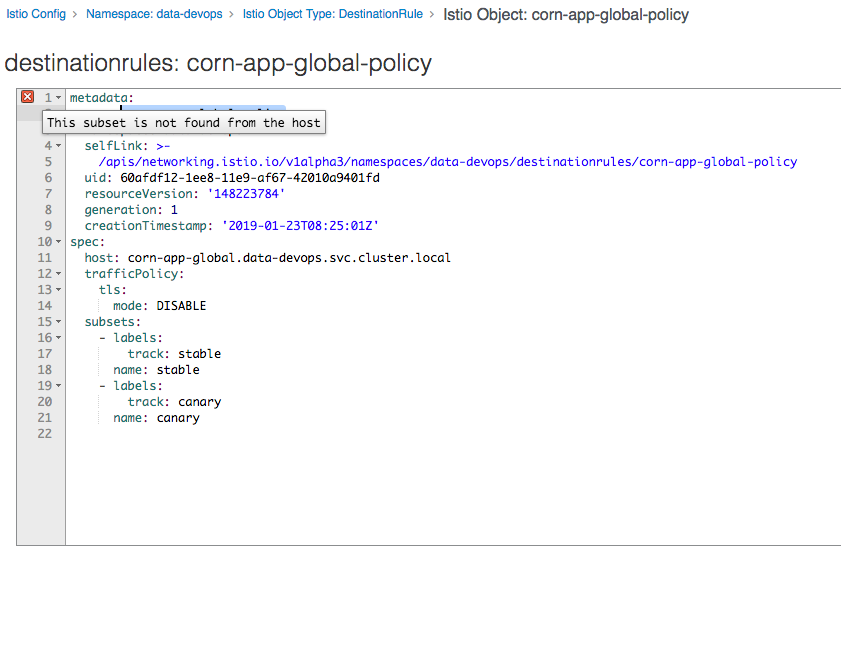Click the tls mode value DISABLE
The image size is (841, 646).
[181, 306]
